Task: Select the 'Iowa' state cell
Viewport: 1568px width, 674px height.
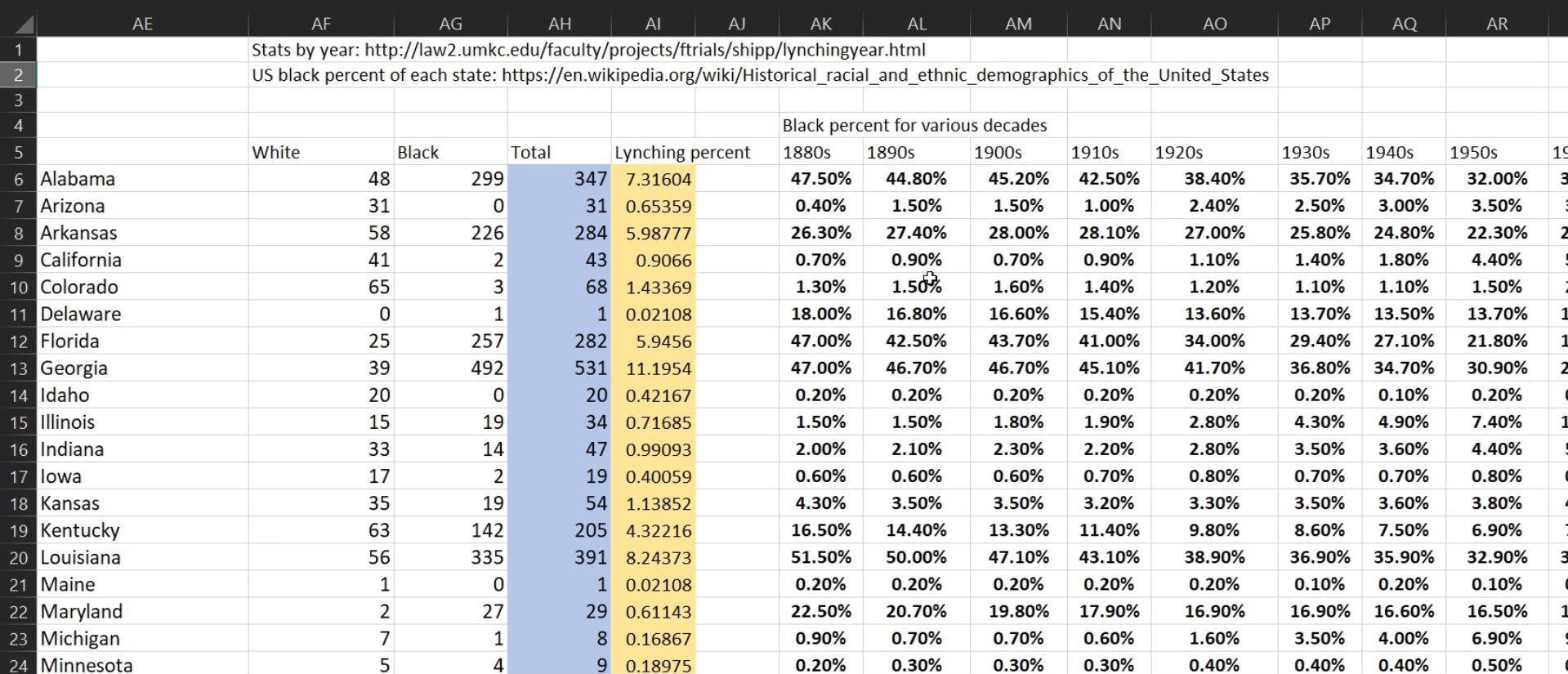Action: click(142, 476)
